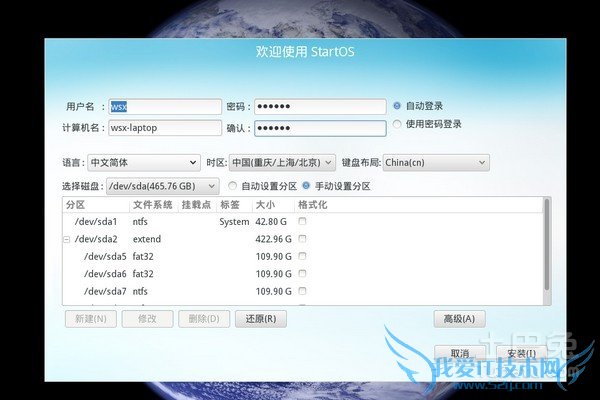The height and width of the screenshot is (400, 600).
Task: Click the 取消 cancel button
Action: point(460,353)
